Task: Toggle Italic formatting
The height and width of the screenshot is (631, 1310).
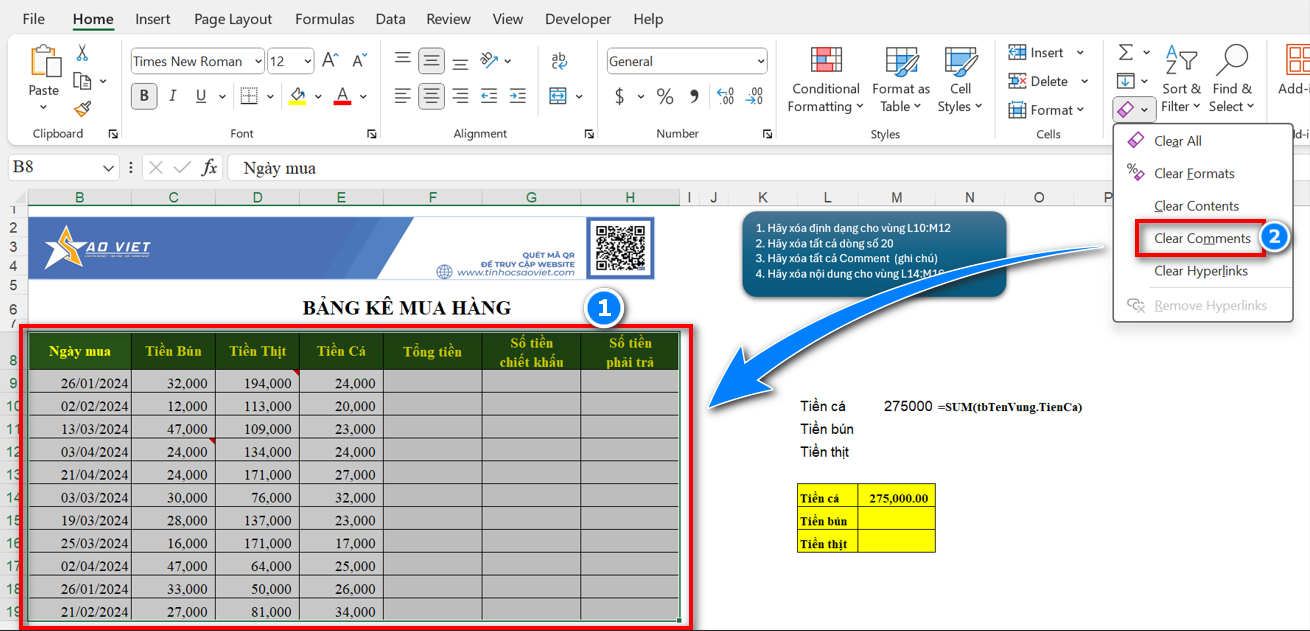Action: pos(172,96)
